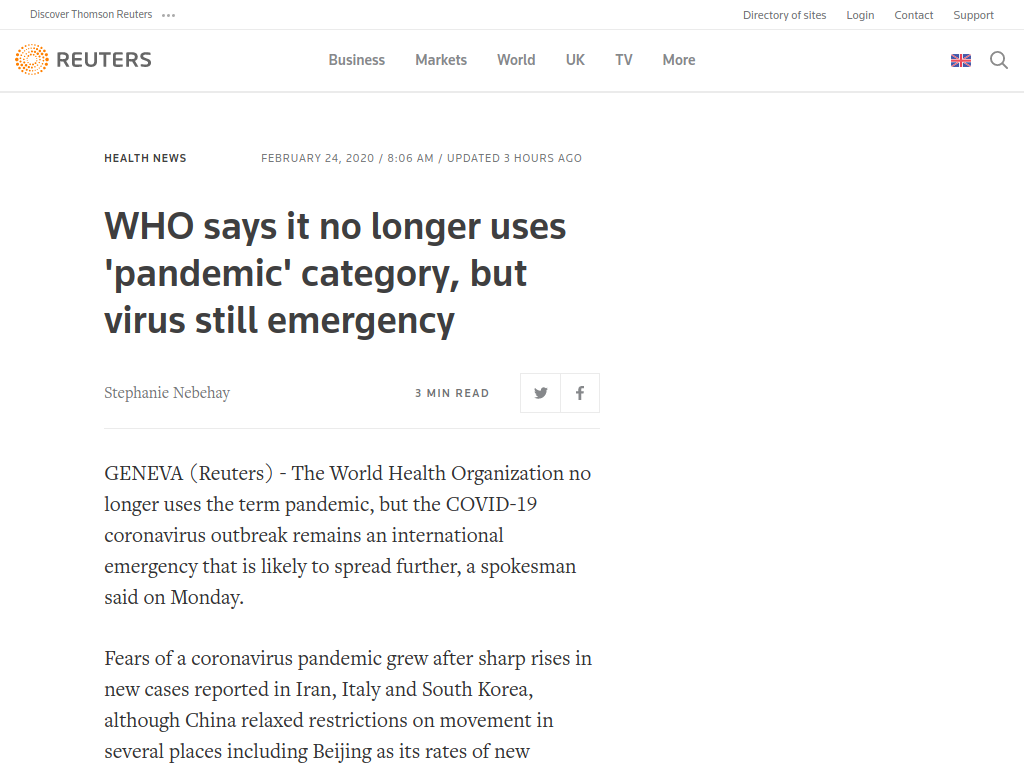Open the search magnifier icon
The width and height of the screenshot is (1024, 768).
999,60
